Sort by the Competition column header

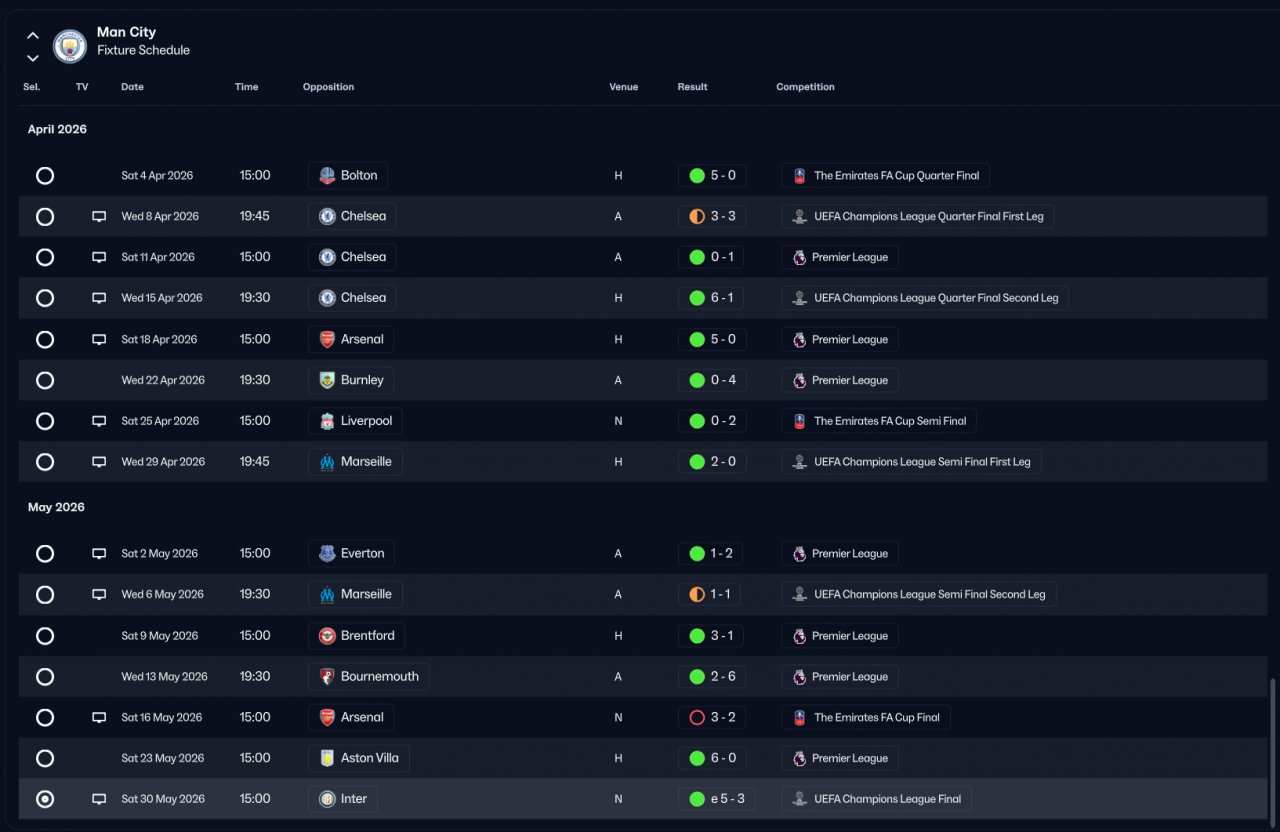(805, 87)
